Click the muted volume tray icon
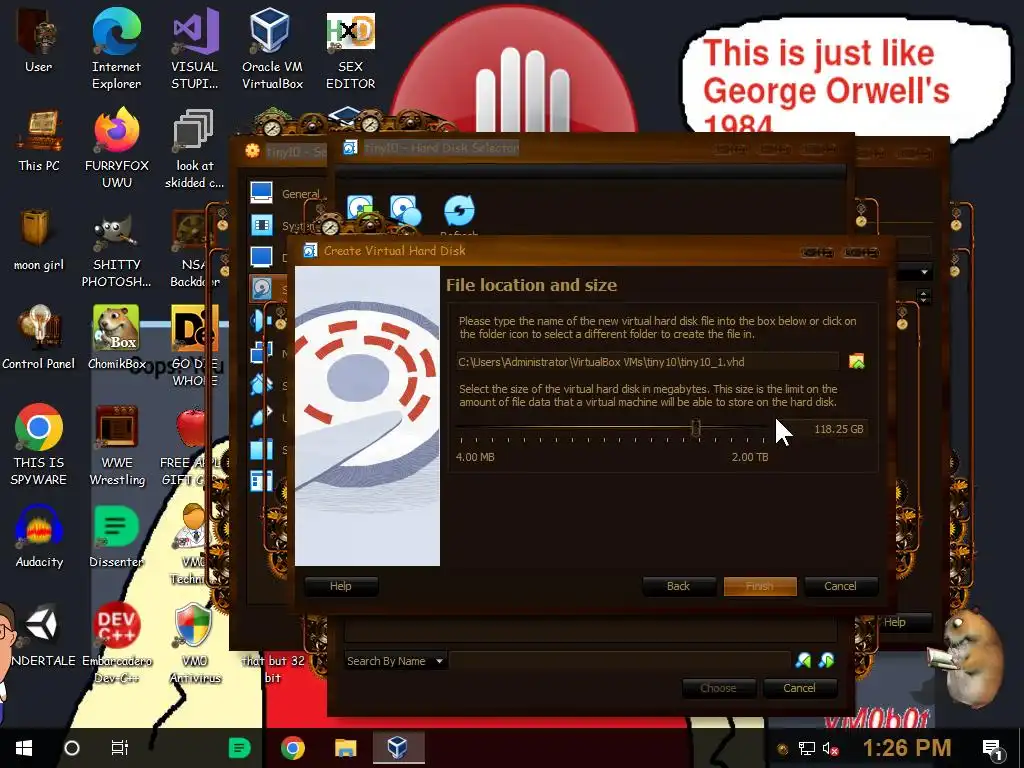The height and width of the screenshot is (768, 1024). [830, 748]
